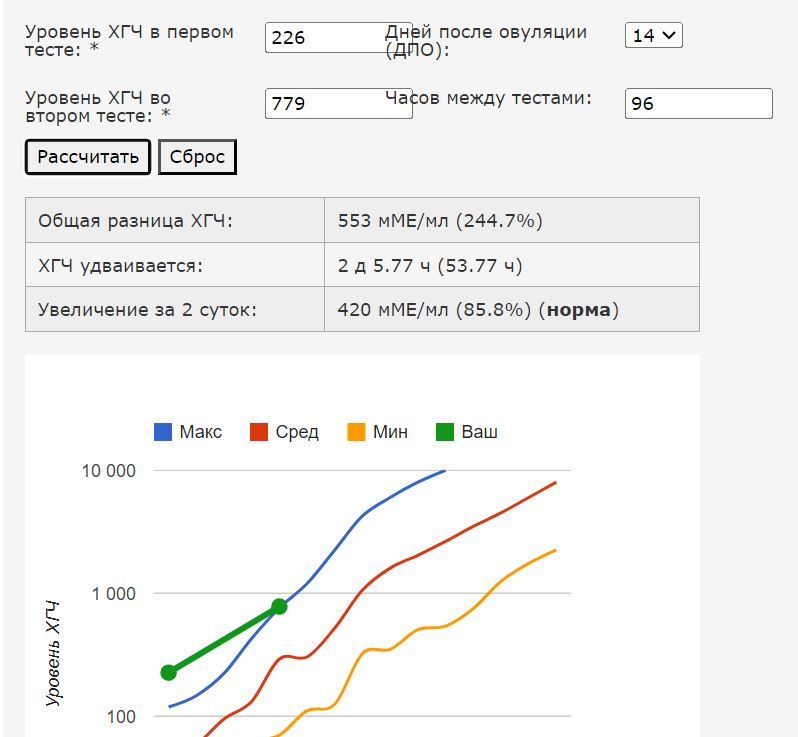Click the Уровень ХГЧ vertical axis title
Viewport: 798px width, 737px height.
(55, 654)
